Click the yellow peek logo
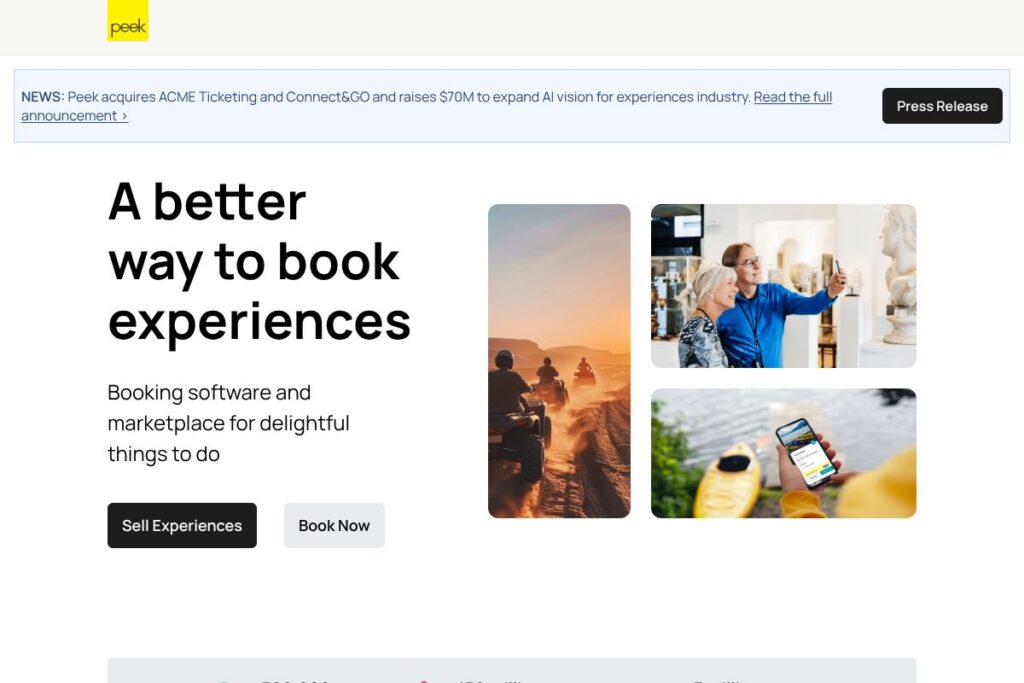The width and height of the screenshot is (1024, 683). click(x=128, y=20)
